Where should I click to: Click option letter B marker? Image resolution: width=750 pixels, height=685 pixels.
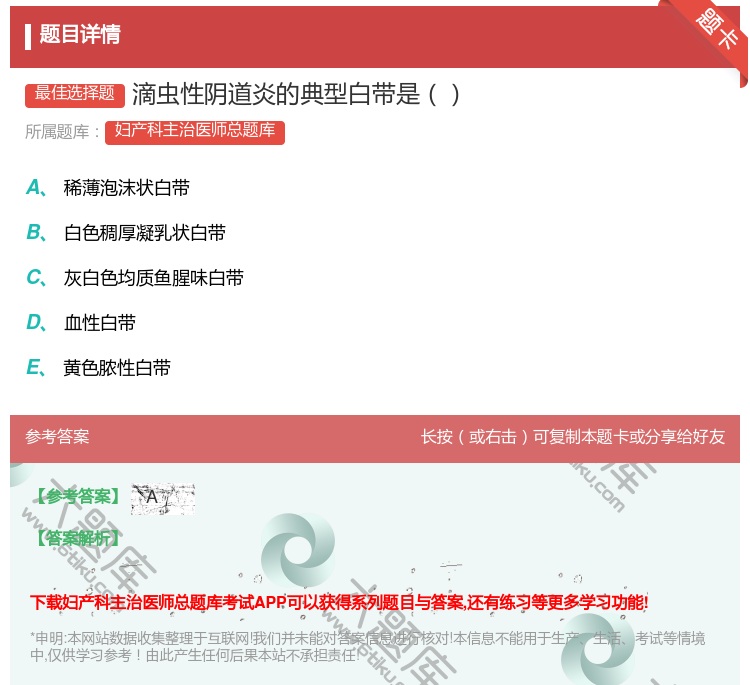34,233
